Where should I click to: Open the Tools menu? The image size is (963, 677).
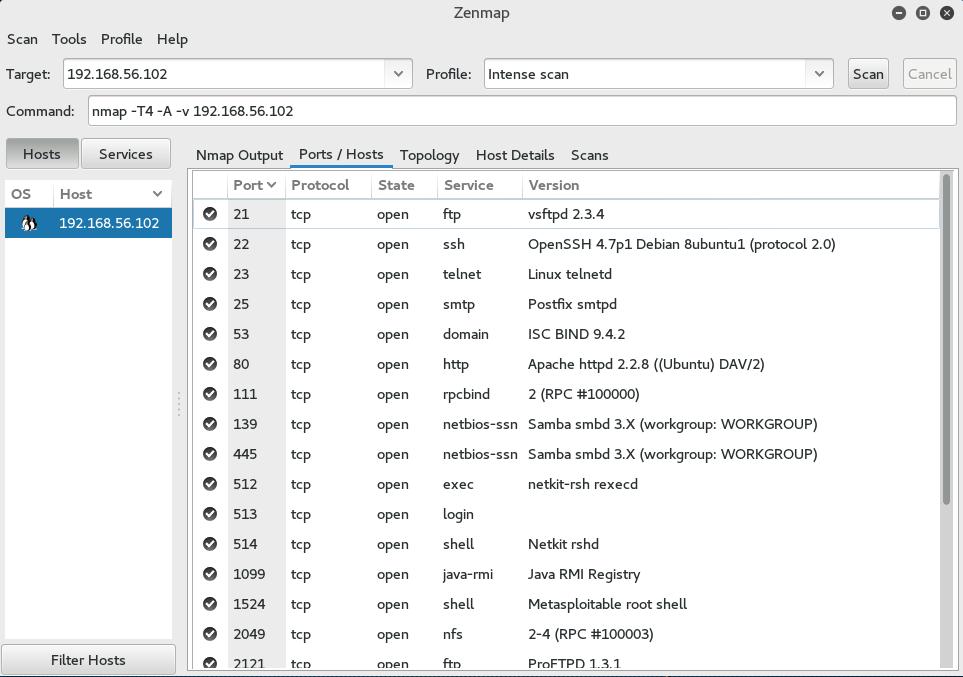(69, 39)
